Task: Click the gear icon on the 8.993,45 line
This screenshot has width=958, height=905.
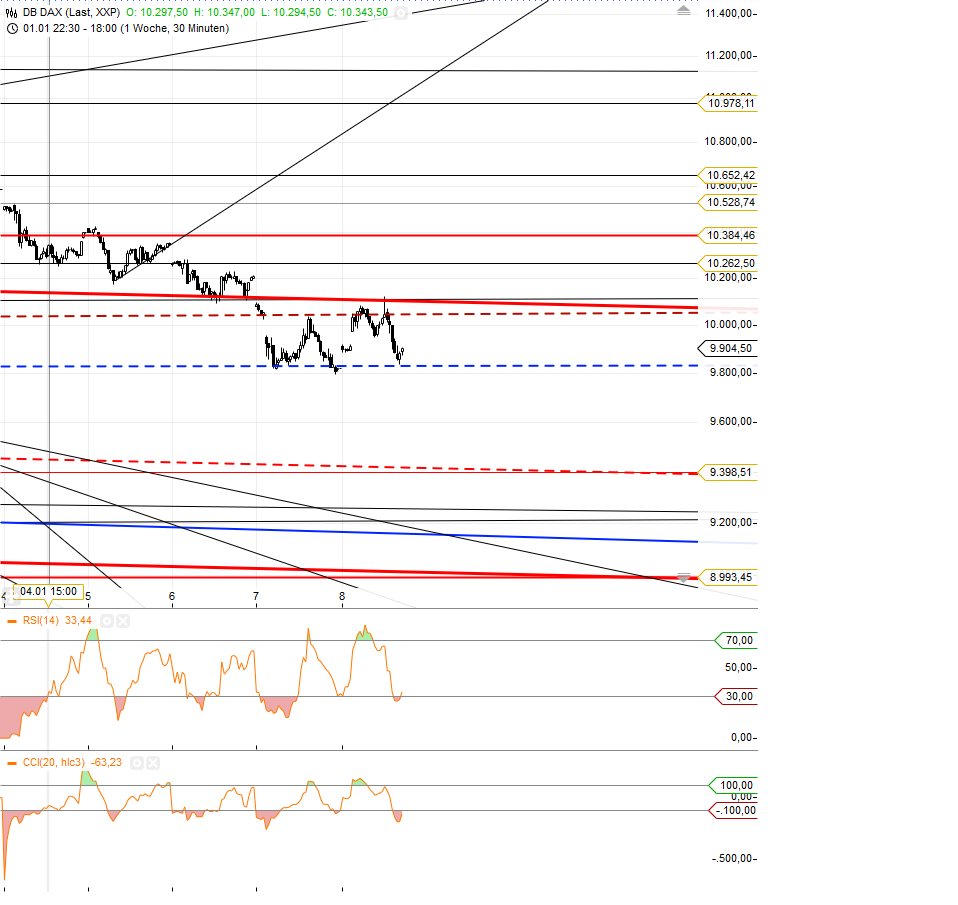Action: click(x=682, y=577)
